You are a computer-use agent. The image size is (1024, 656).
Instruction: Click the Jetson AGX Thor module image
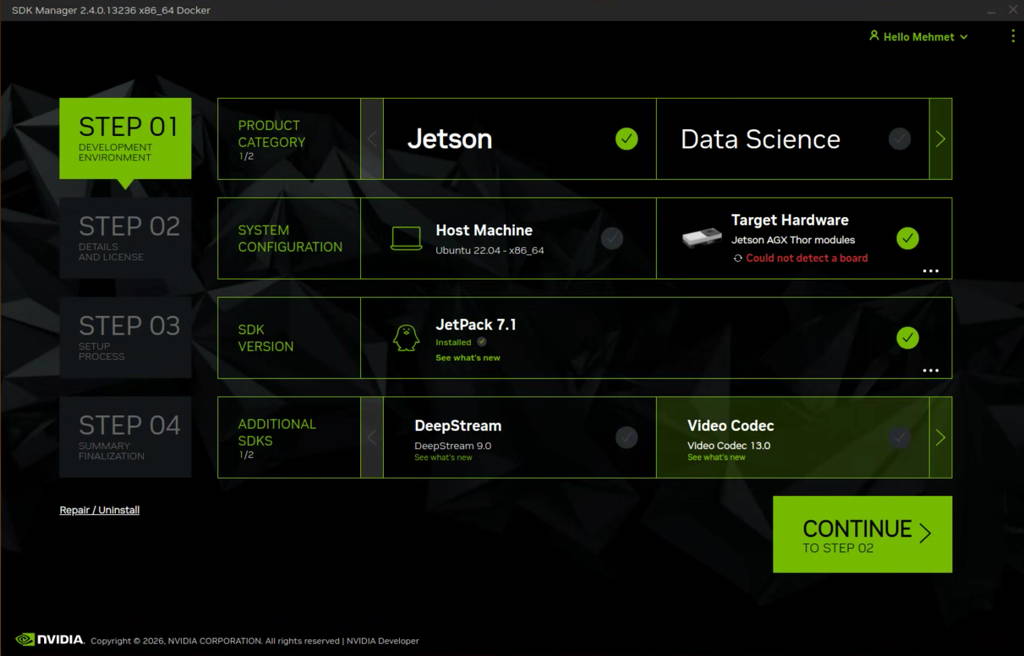pos(702,237)
